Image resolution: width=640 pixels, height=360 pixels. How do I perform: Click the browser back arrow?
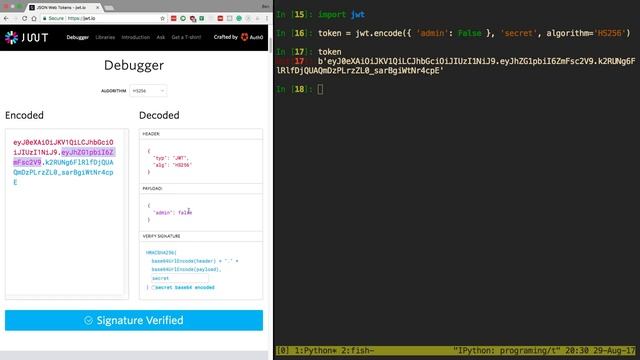point(6,18)
